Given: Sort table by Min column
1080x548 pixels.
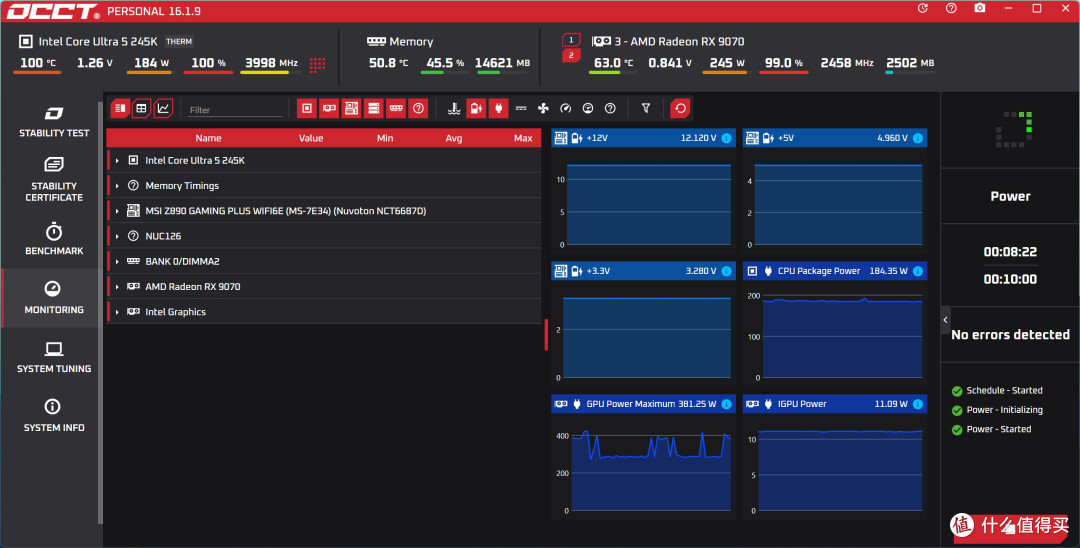Looking at the screenshot, I should (385, 138).
